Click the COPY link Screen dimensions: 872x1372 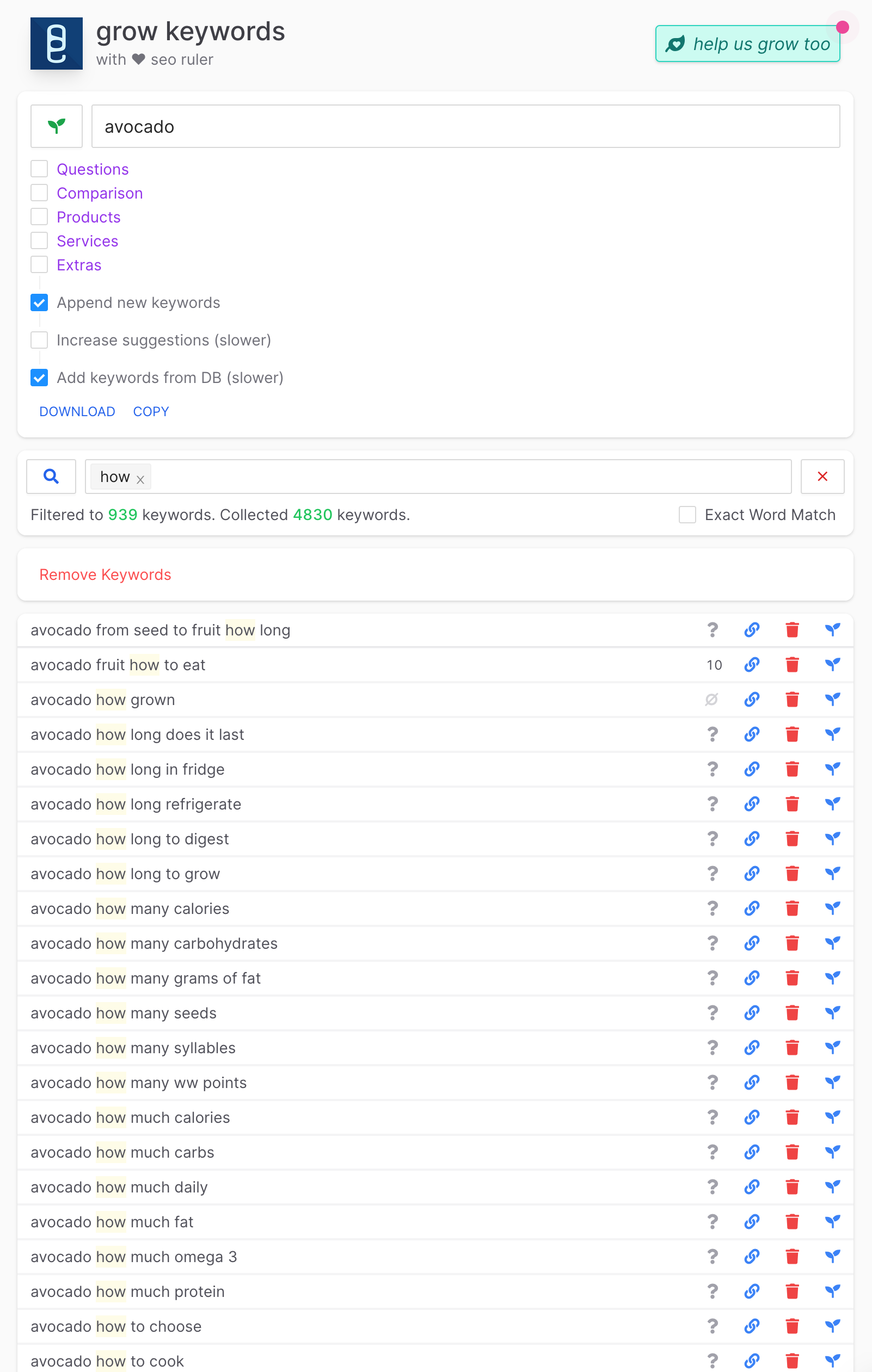tap(150, 411)
